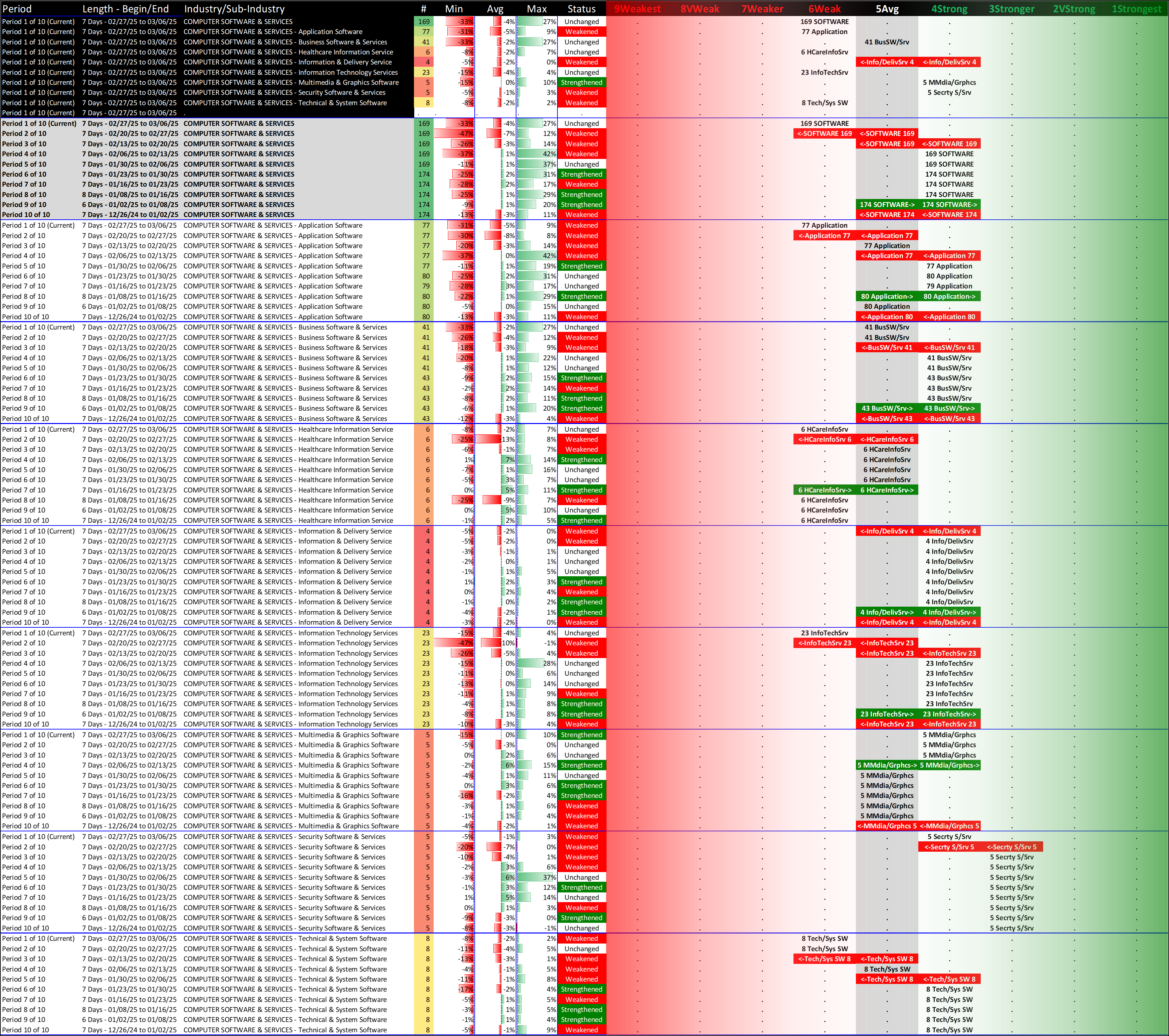Click the Length - Begin/End header

coord(125,9)
